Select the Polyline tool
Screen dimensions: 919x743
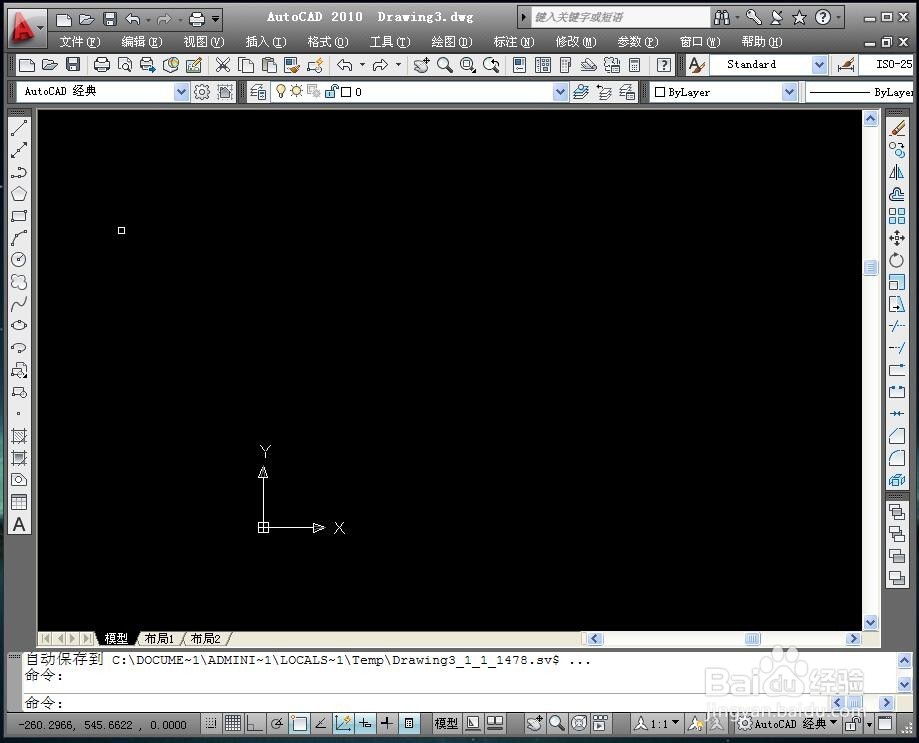coord(19,172)
